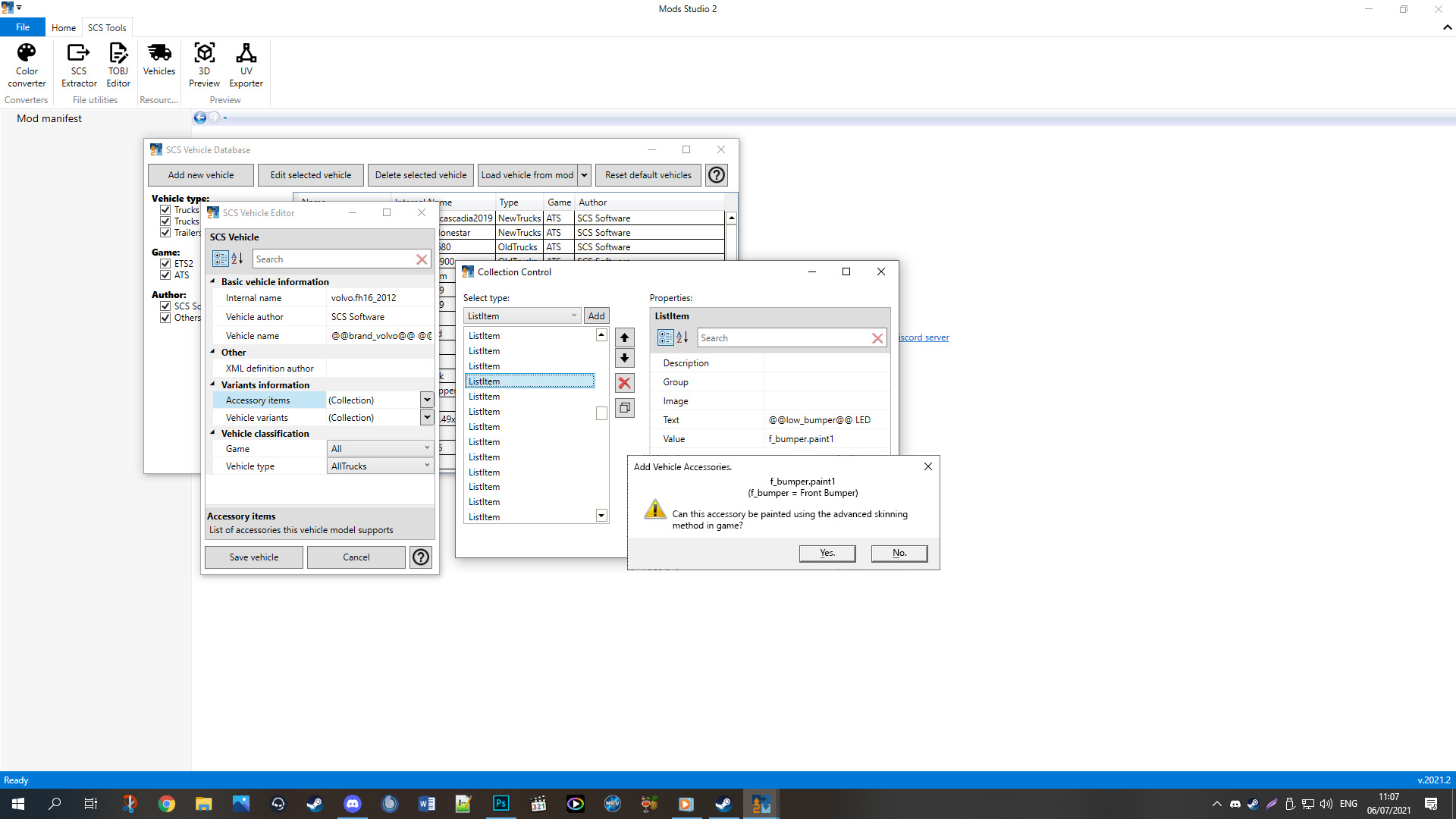Open the Color converter tool
This screenshot has width=1456, height=819.
(27, 64)
